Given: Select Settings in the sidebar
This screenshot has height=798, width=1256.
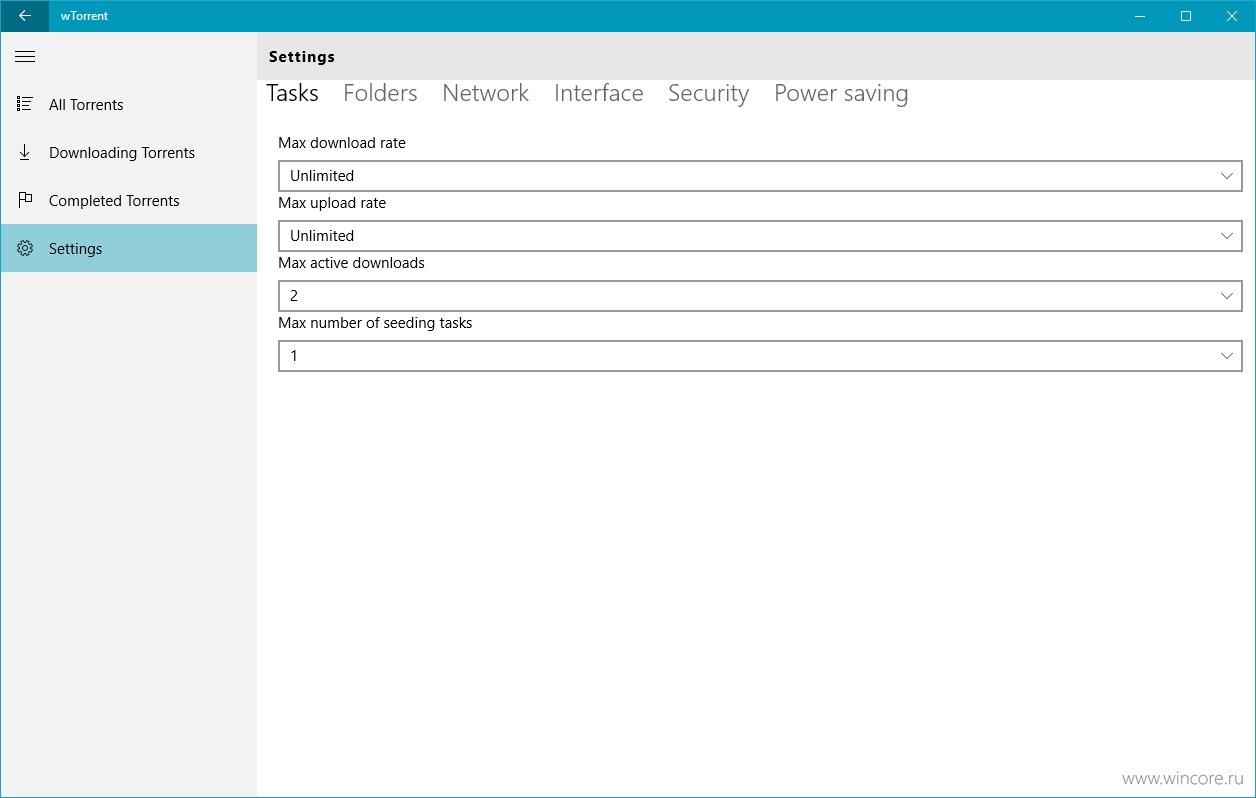Looking at the screenshot, I should (129, 248).
